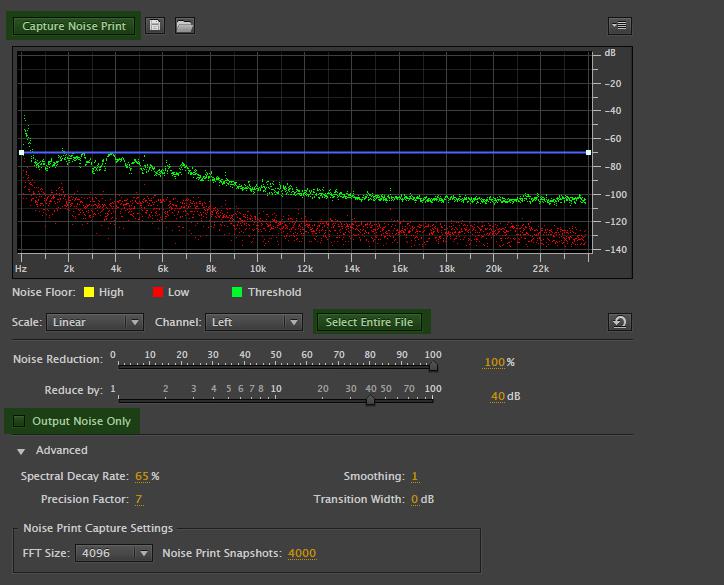Click the Reduce by slider handle
Screen dimensions: 724x585
tap(370, 400)
